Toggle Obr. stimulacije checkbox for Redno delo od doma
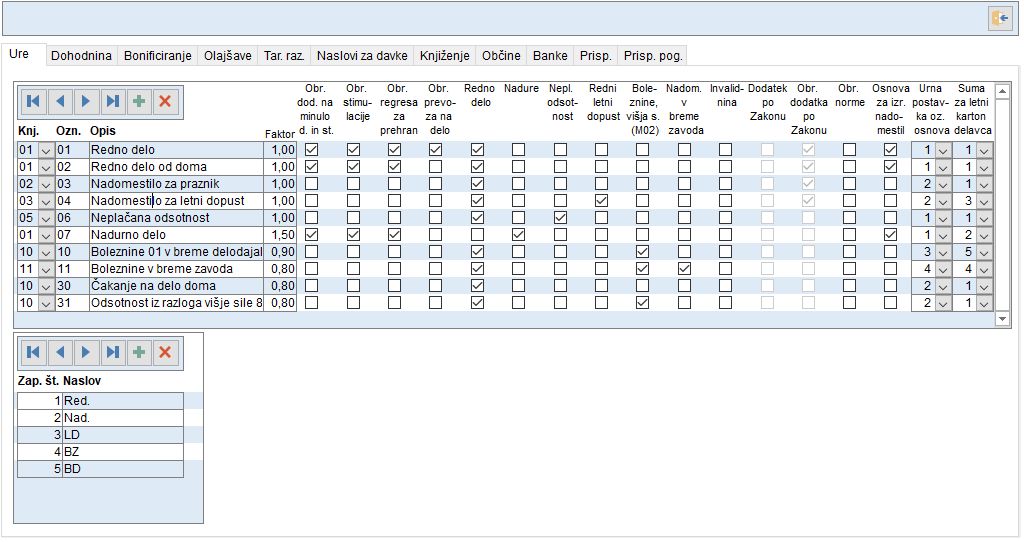The image size is (1024, 542). click(353, 167)
